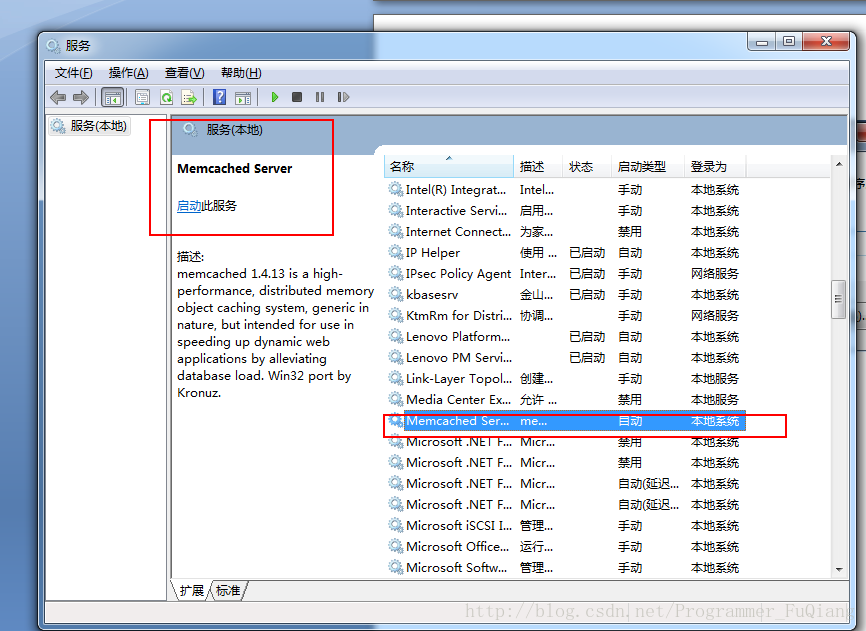The image size is (866, 631).
Task: Switch to the 扩展 tab
Action: click(191, 591)
